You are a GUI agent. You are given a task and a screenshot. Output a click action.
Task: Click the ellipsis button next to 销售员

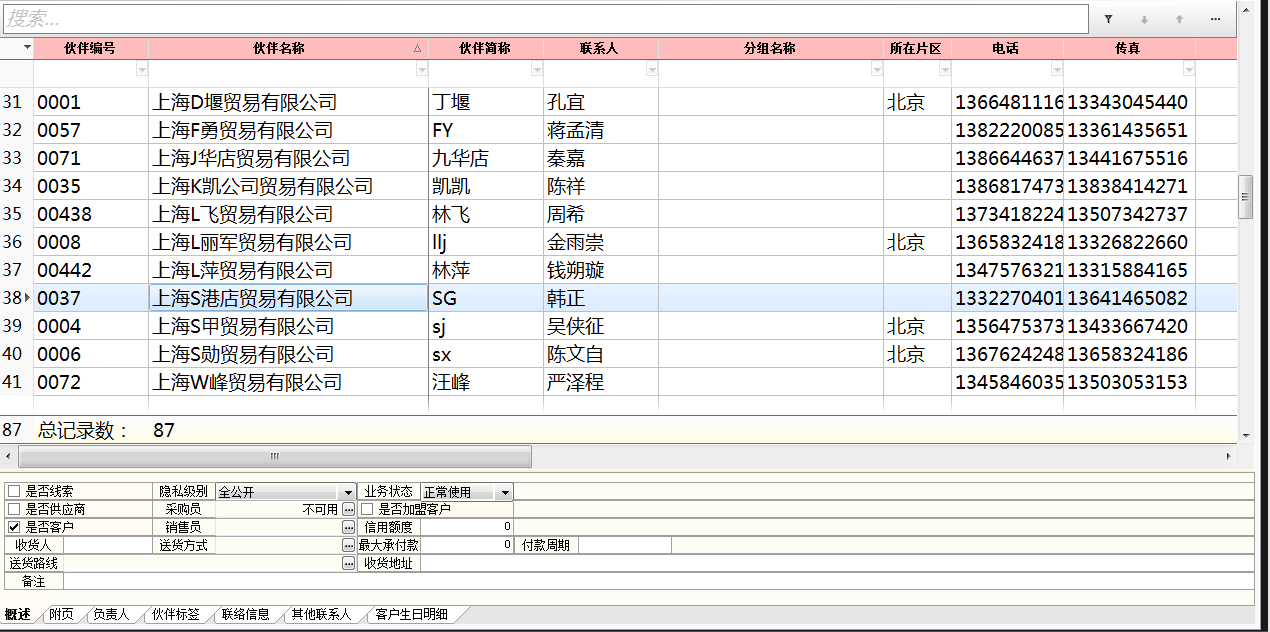(348, 527)
